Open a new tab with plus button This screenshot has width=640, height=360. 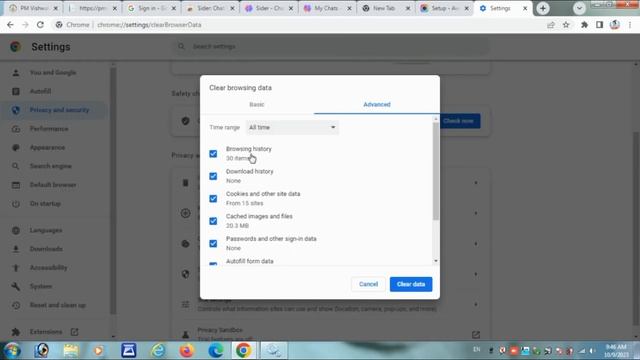point(543,8)
